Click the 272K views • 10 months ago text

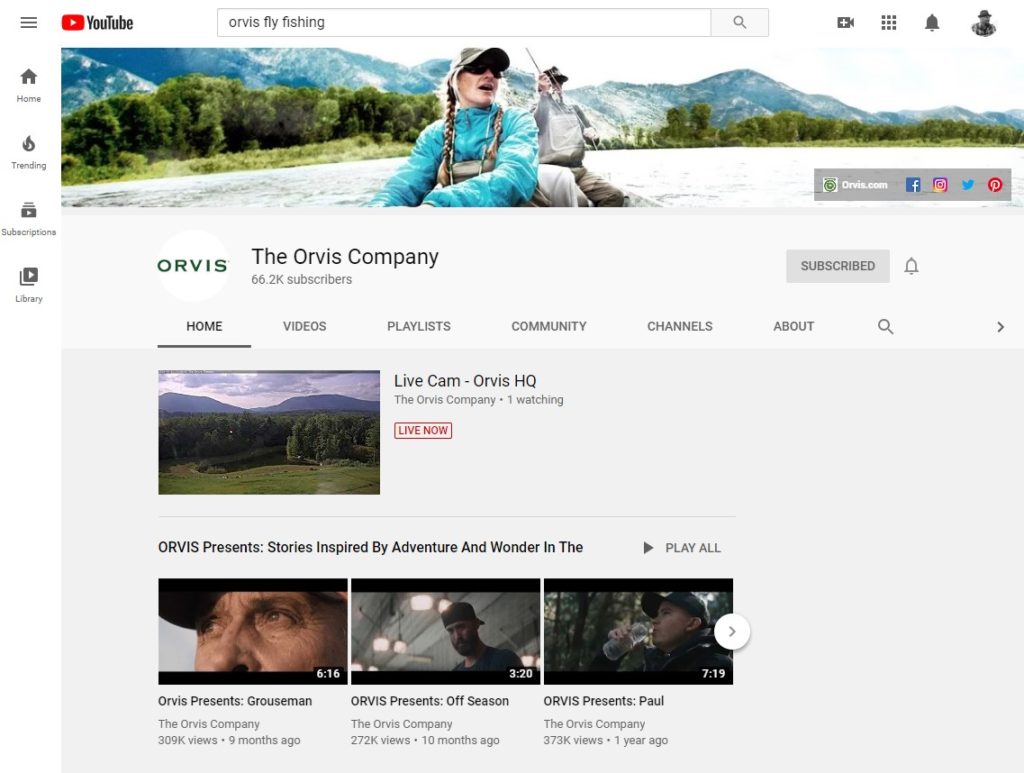pyautogui.click(x=425, y=740)
